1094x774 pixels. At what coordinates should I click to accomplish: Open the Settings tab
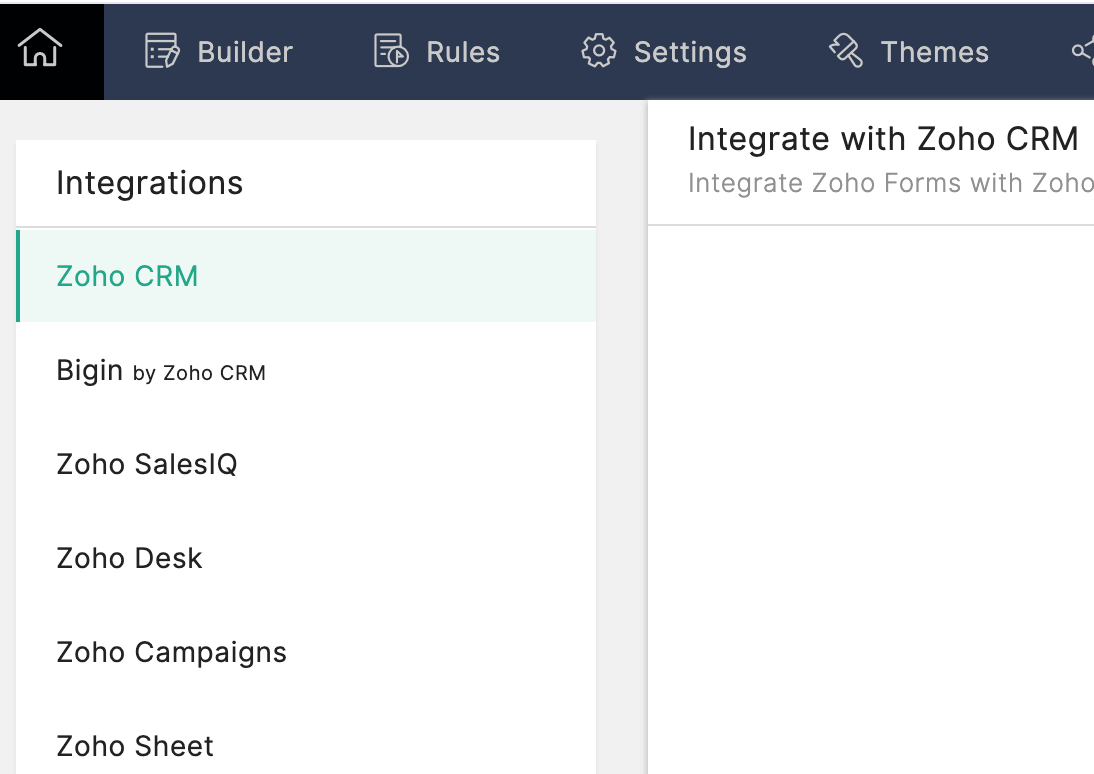tap(664, 52)
